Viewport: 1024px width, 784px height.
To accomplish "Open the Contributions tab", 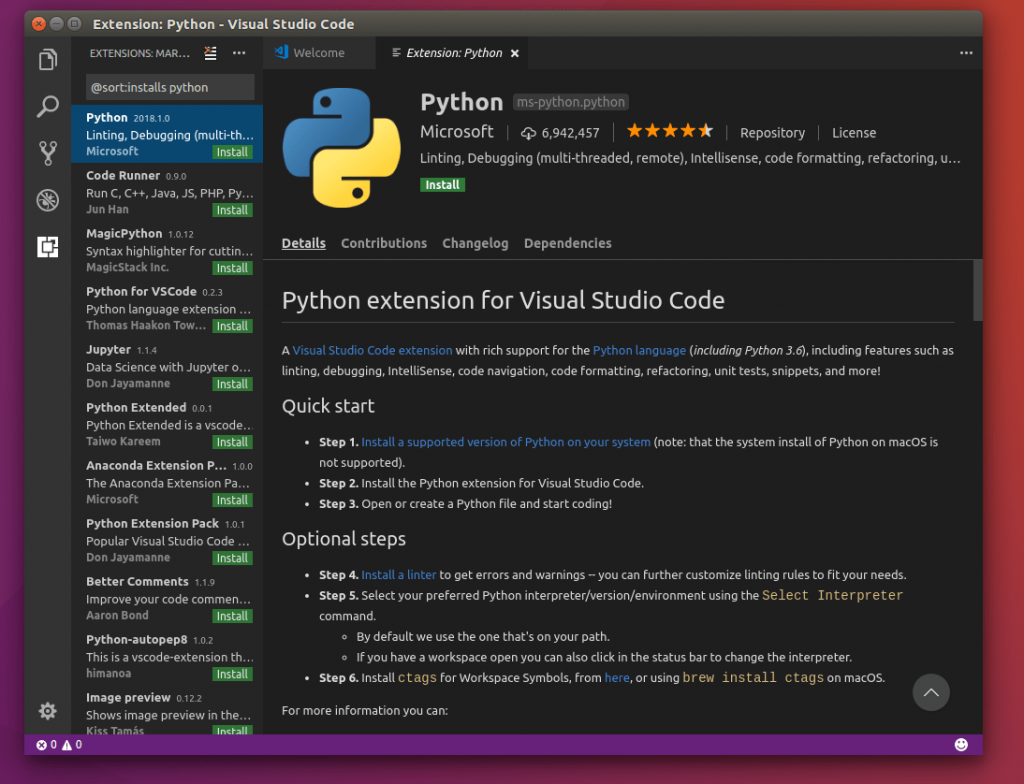I will (383, 243).
